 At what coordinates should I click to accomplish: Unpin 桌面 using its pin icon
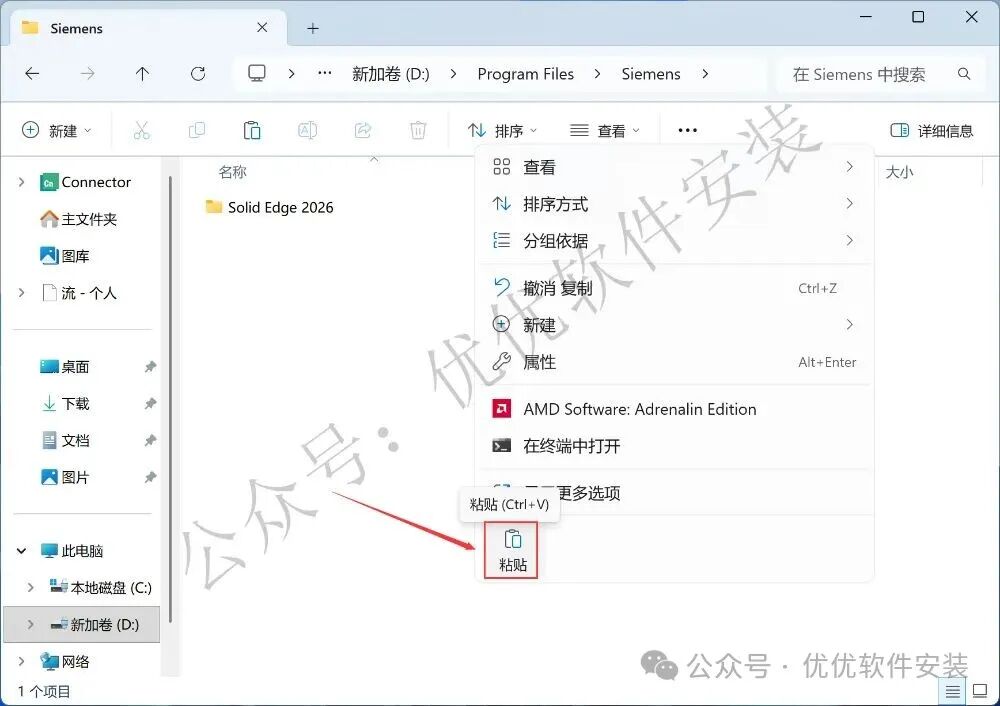[150, 367]
